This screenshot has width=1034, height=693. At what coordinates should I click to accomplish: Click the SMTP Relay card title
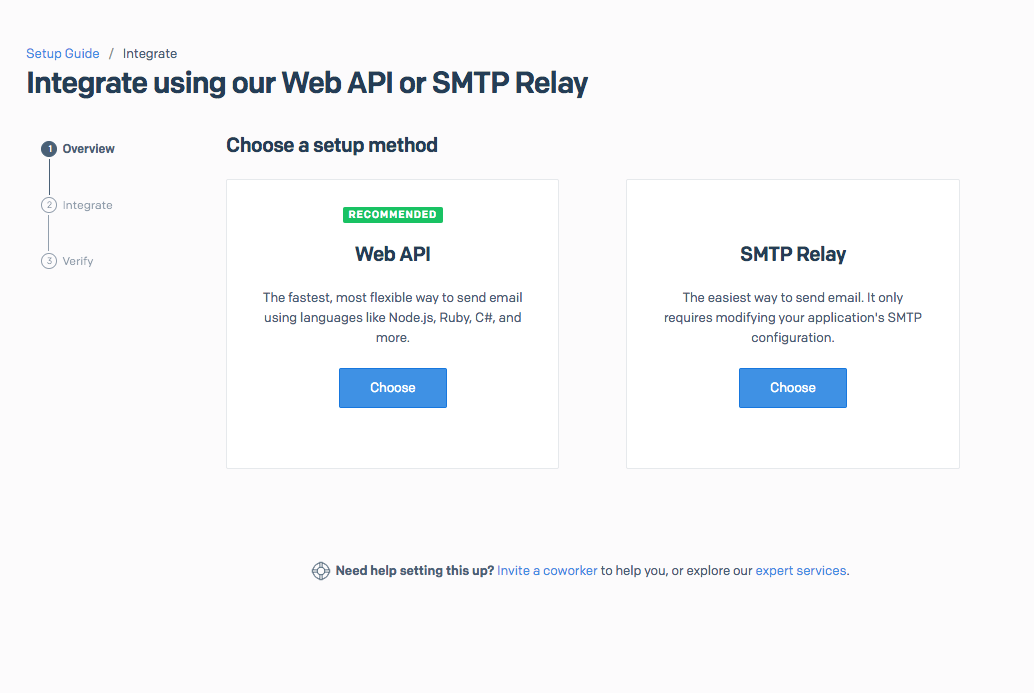pyautogui.click(x=793, y=254)
